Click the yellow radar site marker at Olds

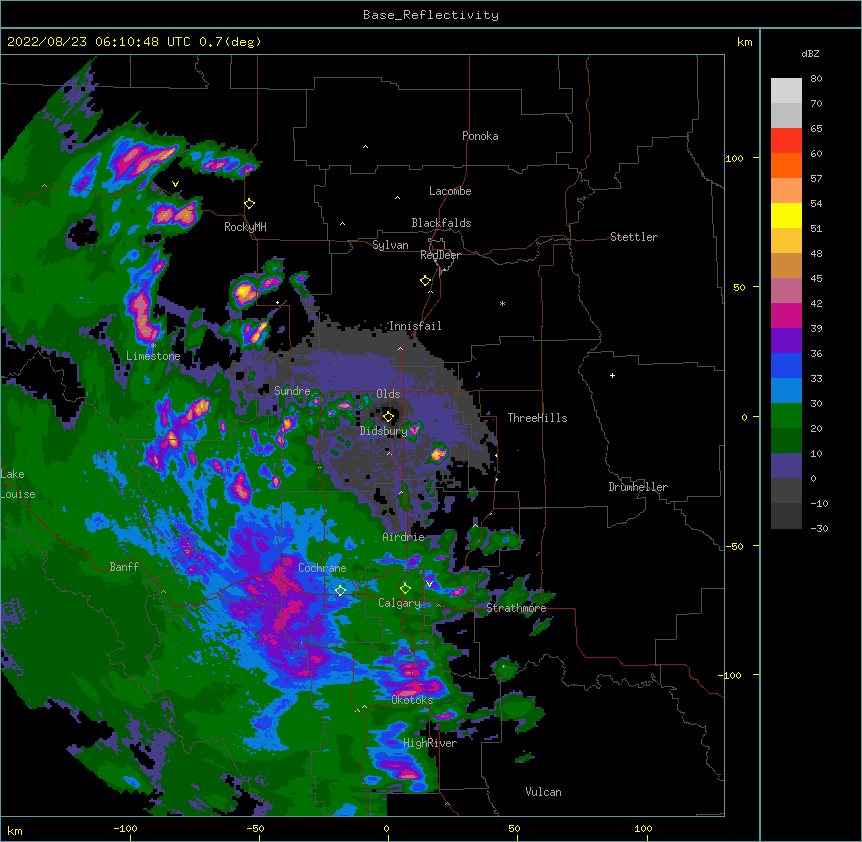(x=388, y=417)
